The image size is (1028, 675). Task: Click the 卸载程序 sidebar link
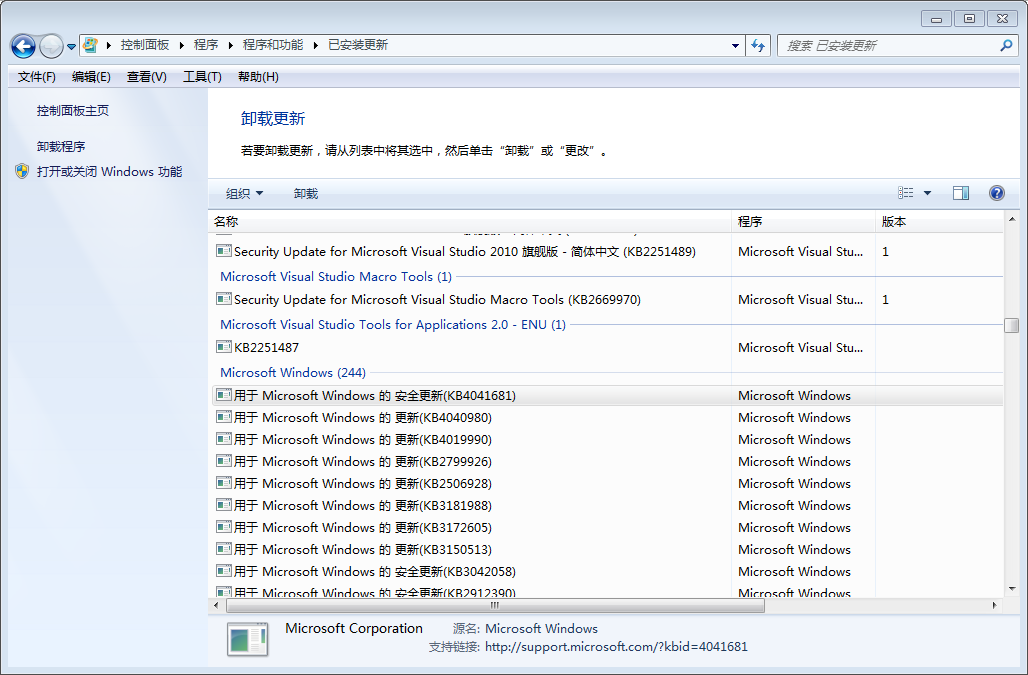pos(61,146)
